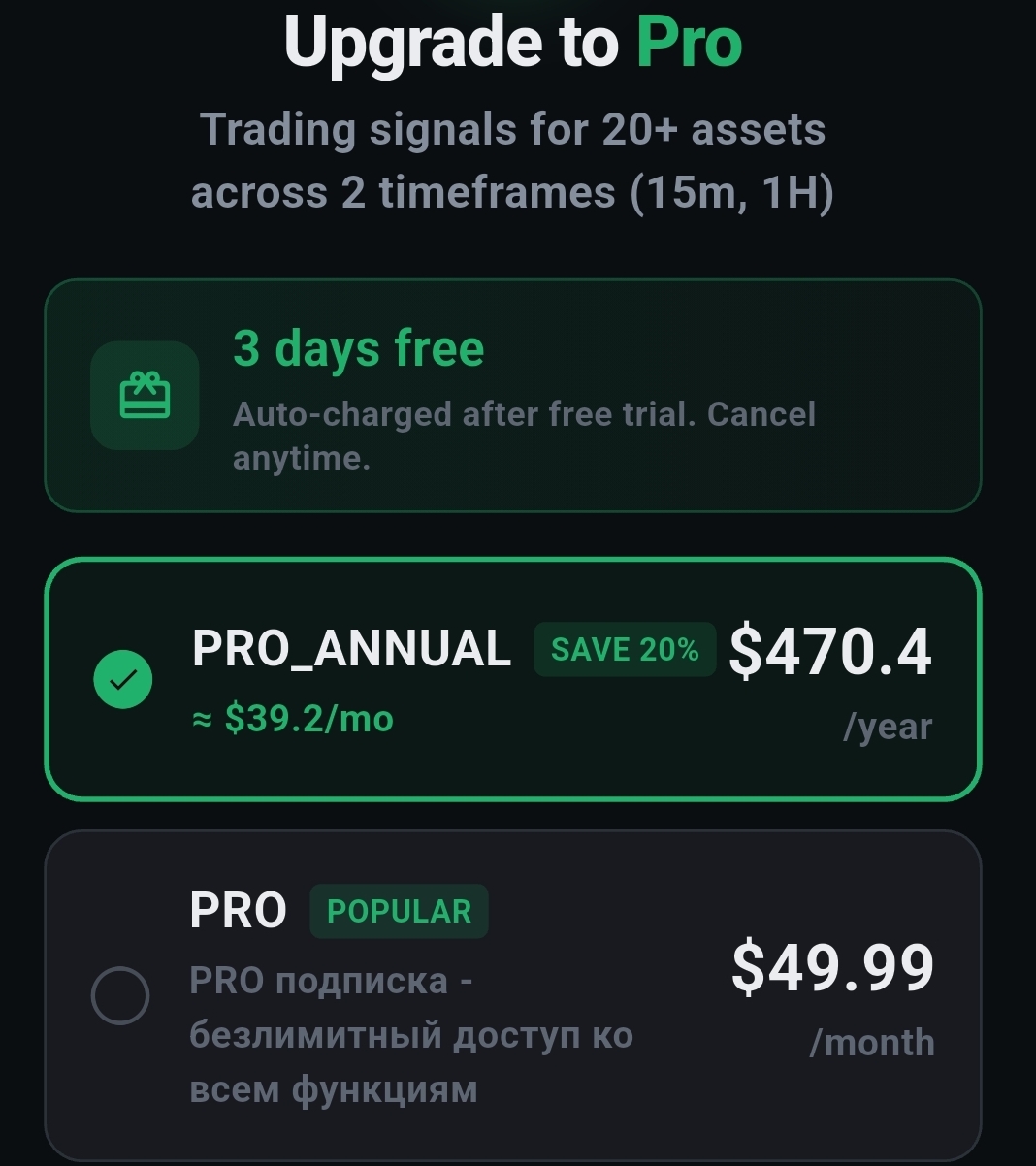Click the "3 days free" heading
1036x1166 pixels.
click(358, 348)
